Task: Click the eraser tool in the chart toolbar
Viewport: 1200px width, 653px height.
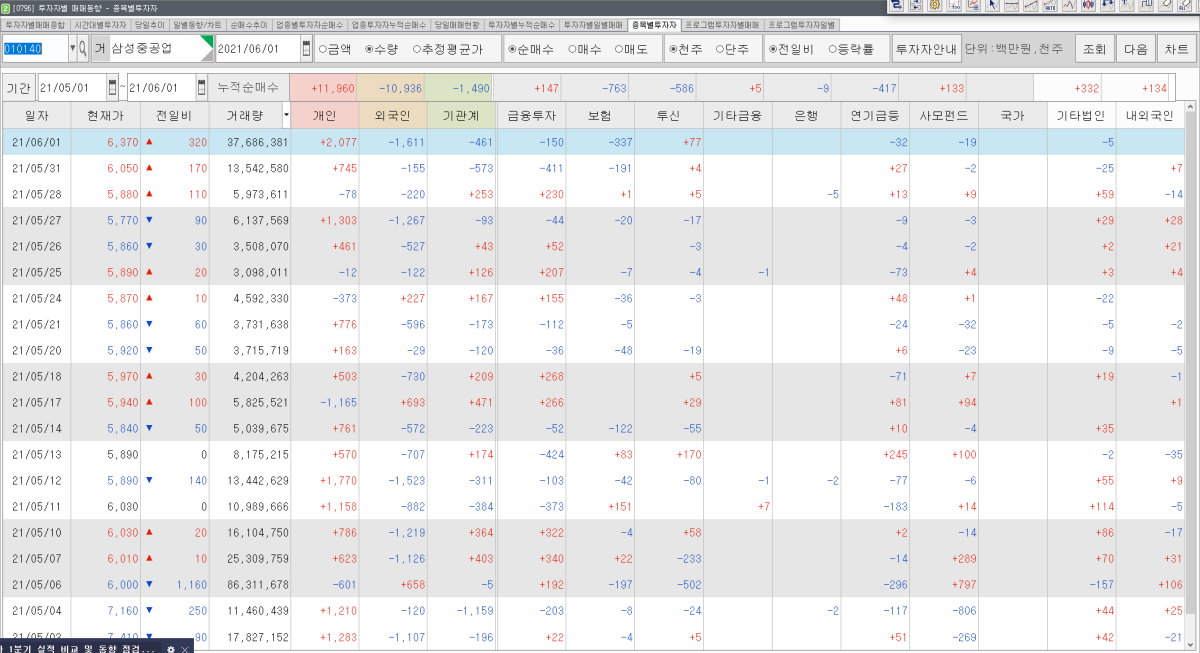Action: coord(1165,5)
